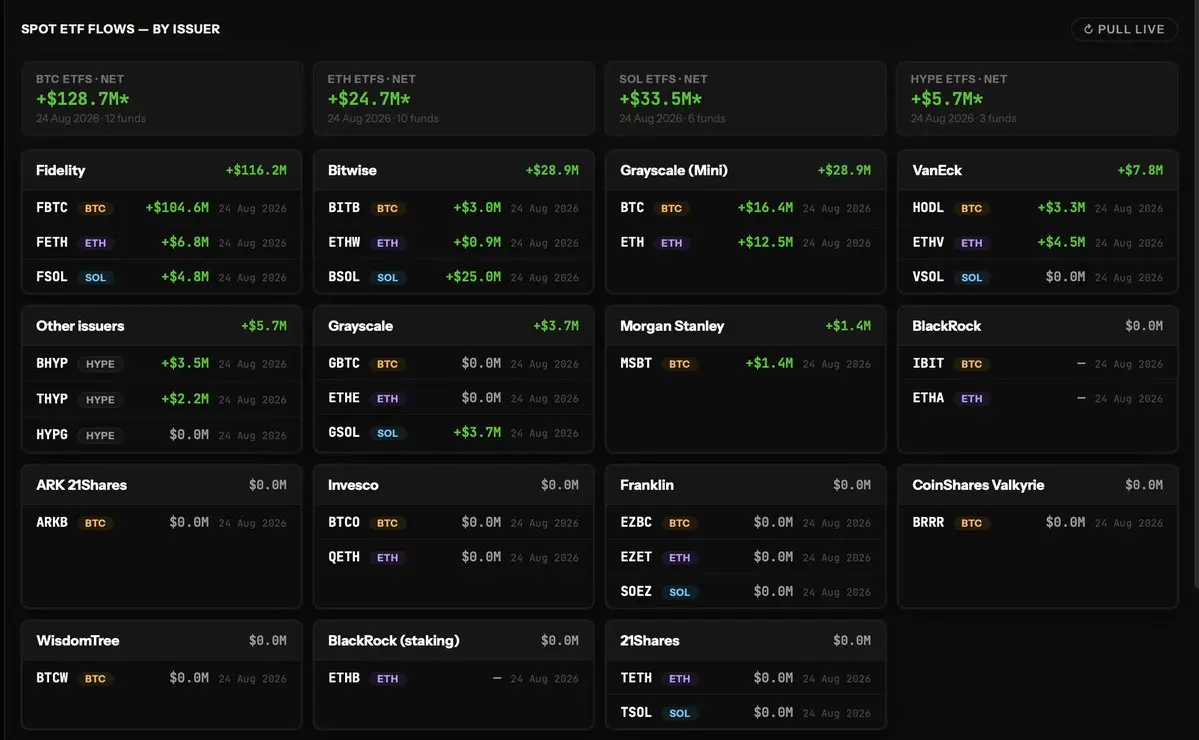Click the ETH tag next to FETH
Image resolution: width=1199 pixels, height=740 pixels.
point(95,243)
